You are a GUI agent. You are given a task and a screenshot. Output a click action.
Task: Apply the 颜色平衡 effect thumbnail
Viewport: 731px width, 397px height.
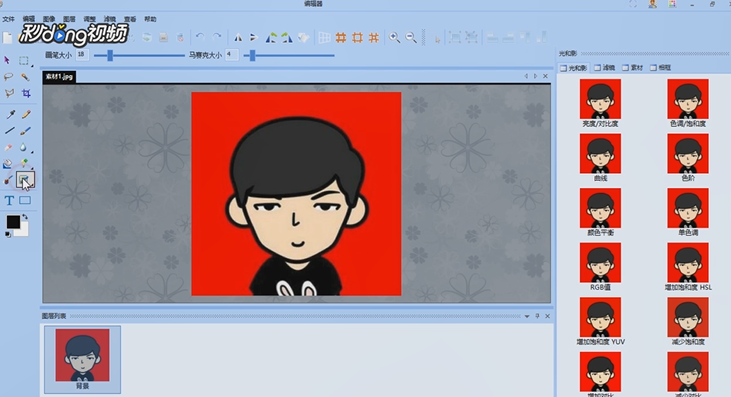[600, 208]
